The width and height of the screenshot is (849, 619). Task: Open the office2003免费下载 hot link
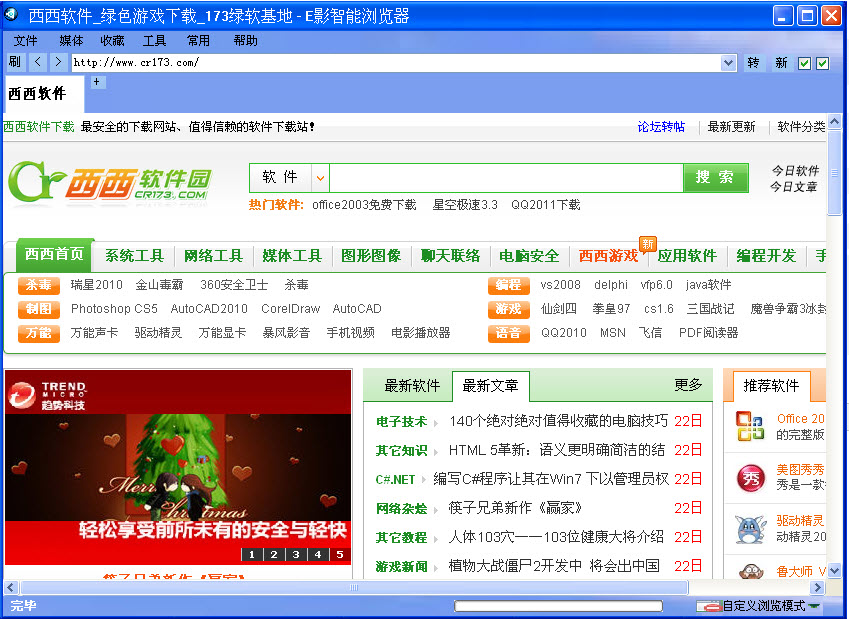[364, 205]
